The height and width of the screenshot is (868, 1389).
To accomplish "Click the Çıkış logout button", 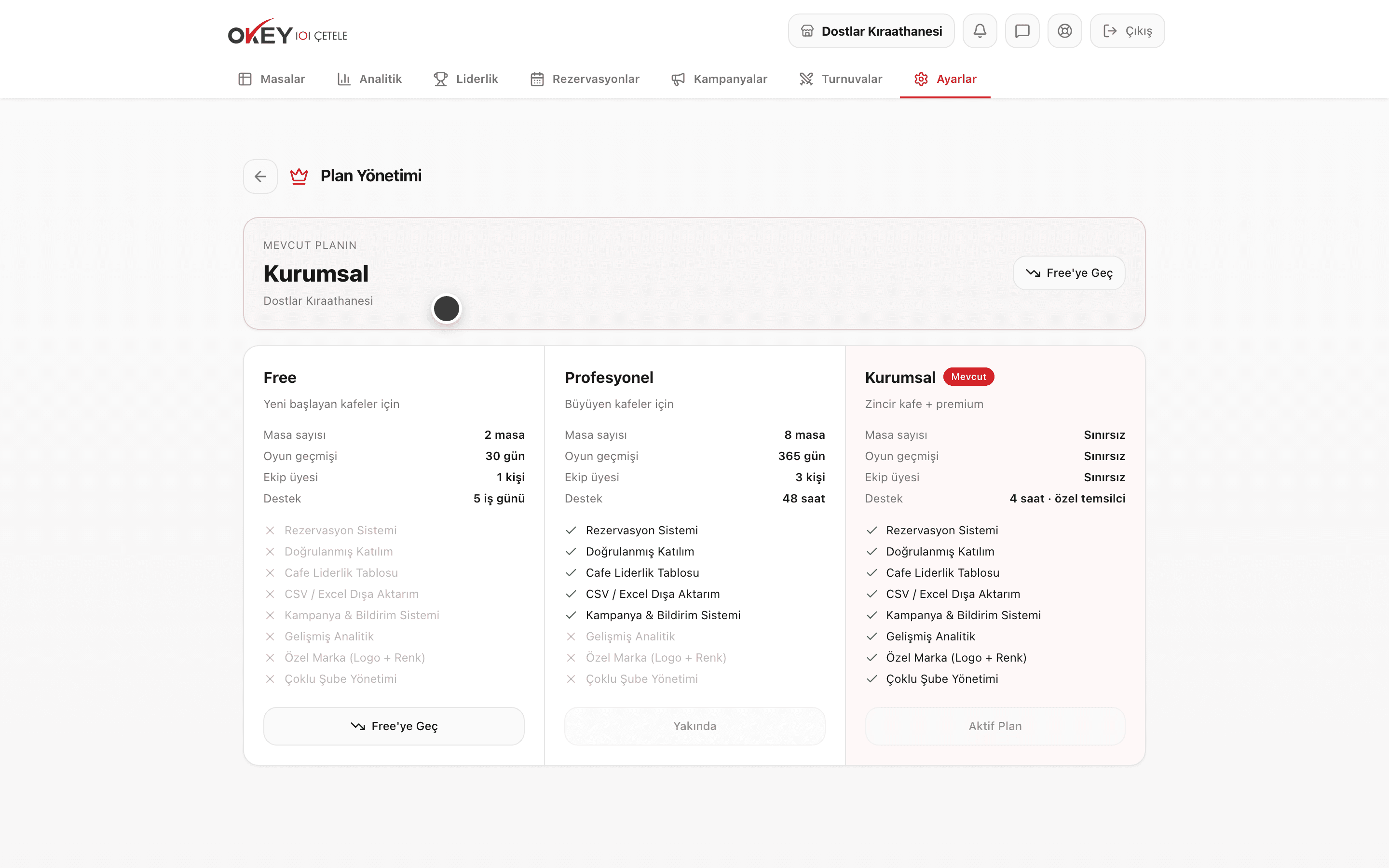I will [1127, 31].
